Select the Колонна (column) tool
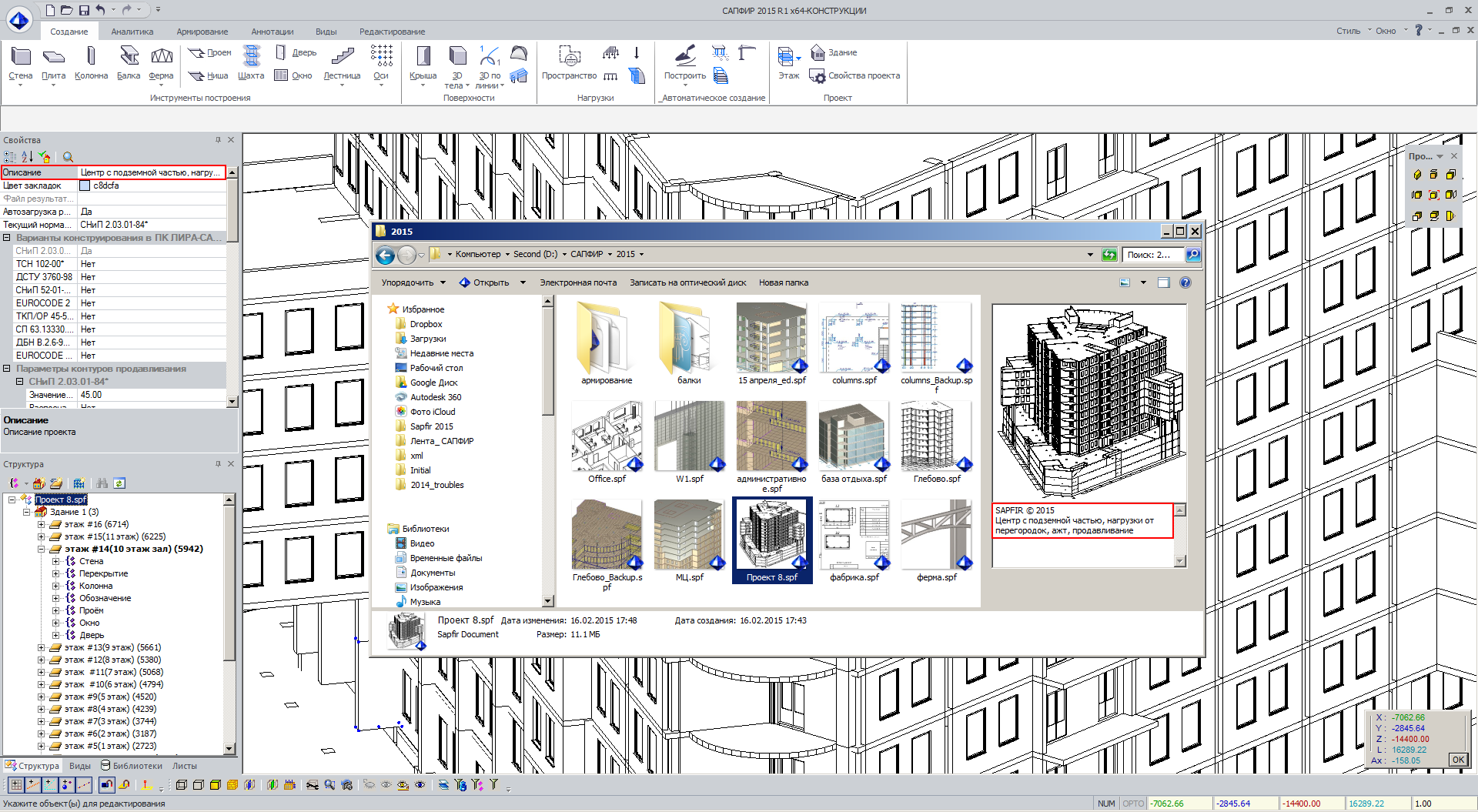The height and width of the screenshot is (812, 1478). [91, 62]
